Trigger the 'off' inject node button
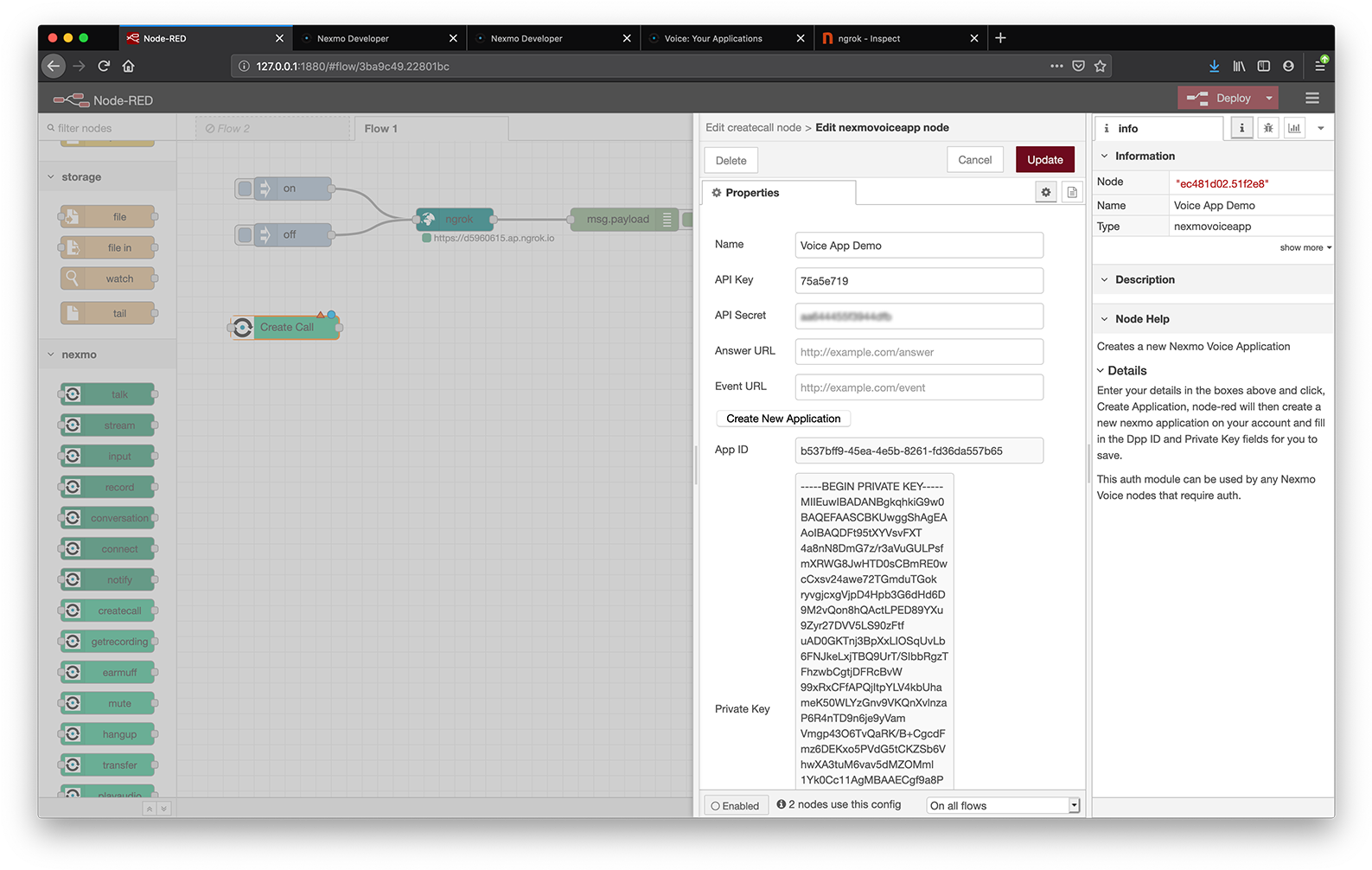 click(x=245, y=234)
